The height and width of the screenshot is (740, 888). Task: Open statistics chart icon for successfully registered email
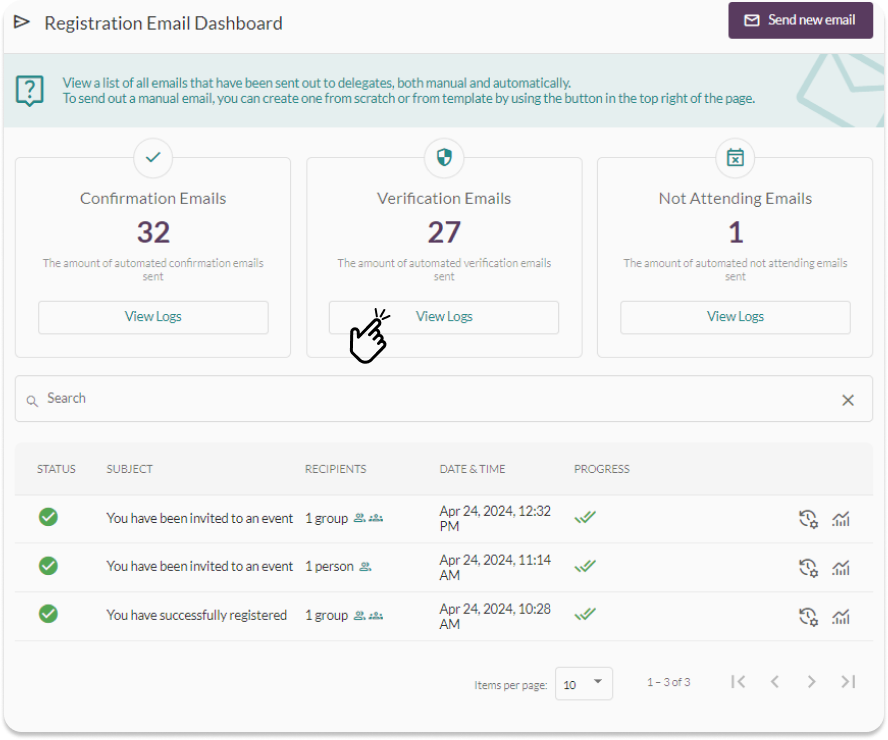841,616
